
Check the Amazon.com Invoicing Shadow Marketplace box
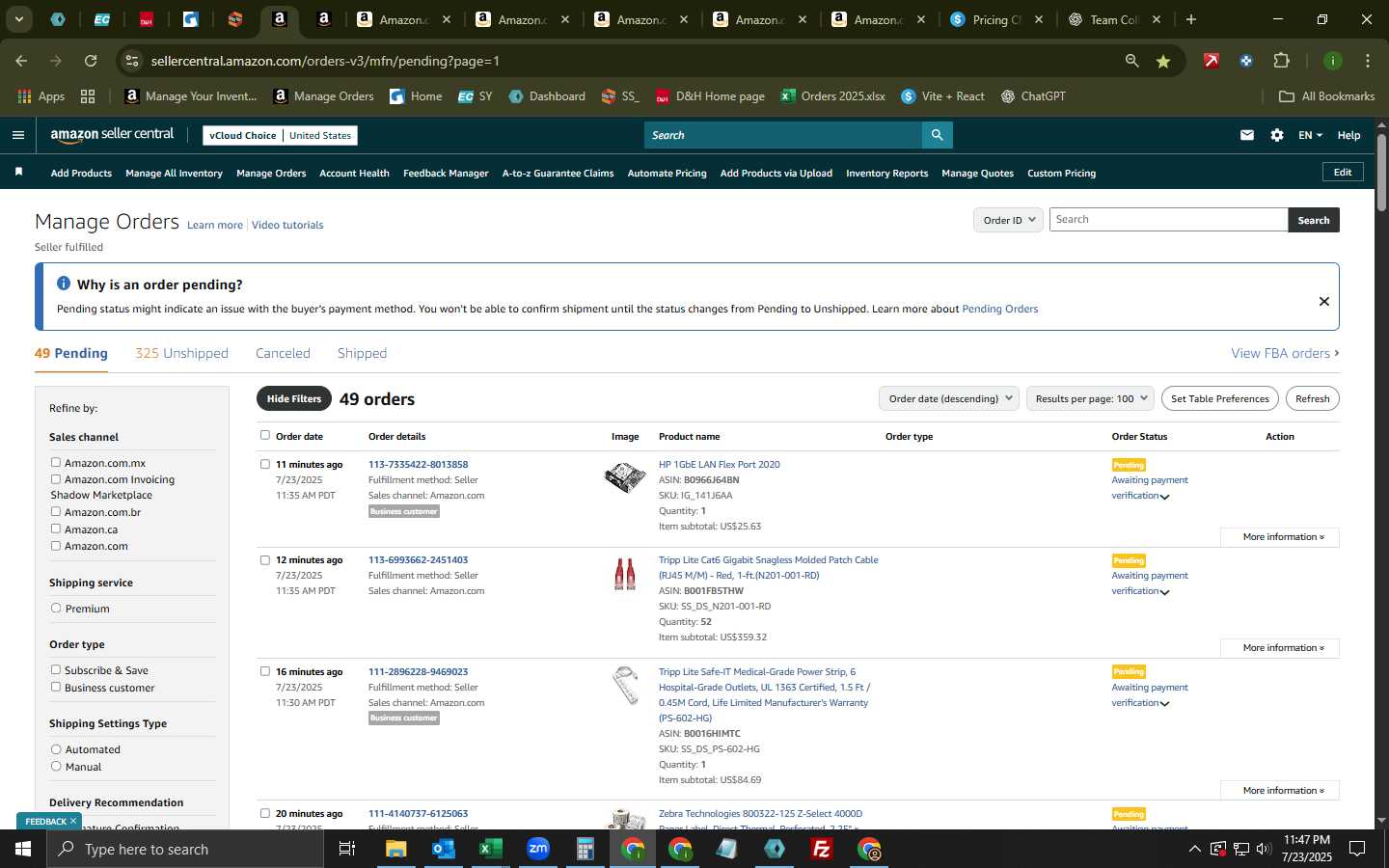pyautogui.click(x=56, y=479)
